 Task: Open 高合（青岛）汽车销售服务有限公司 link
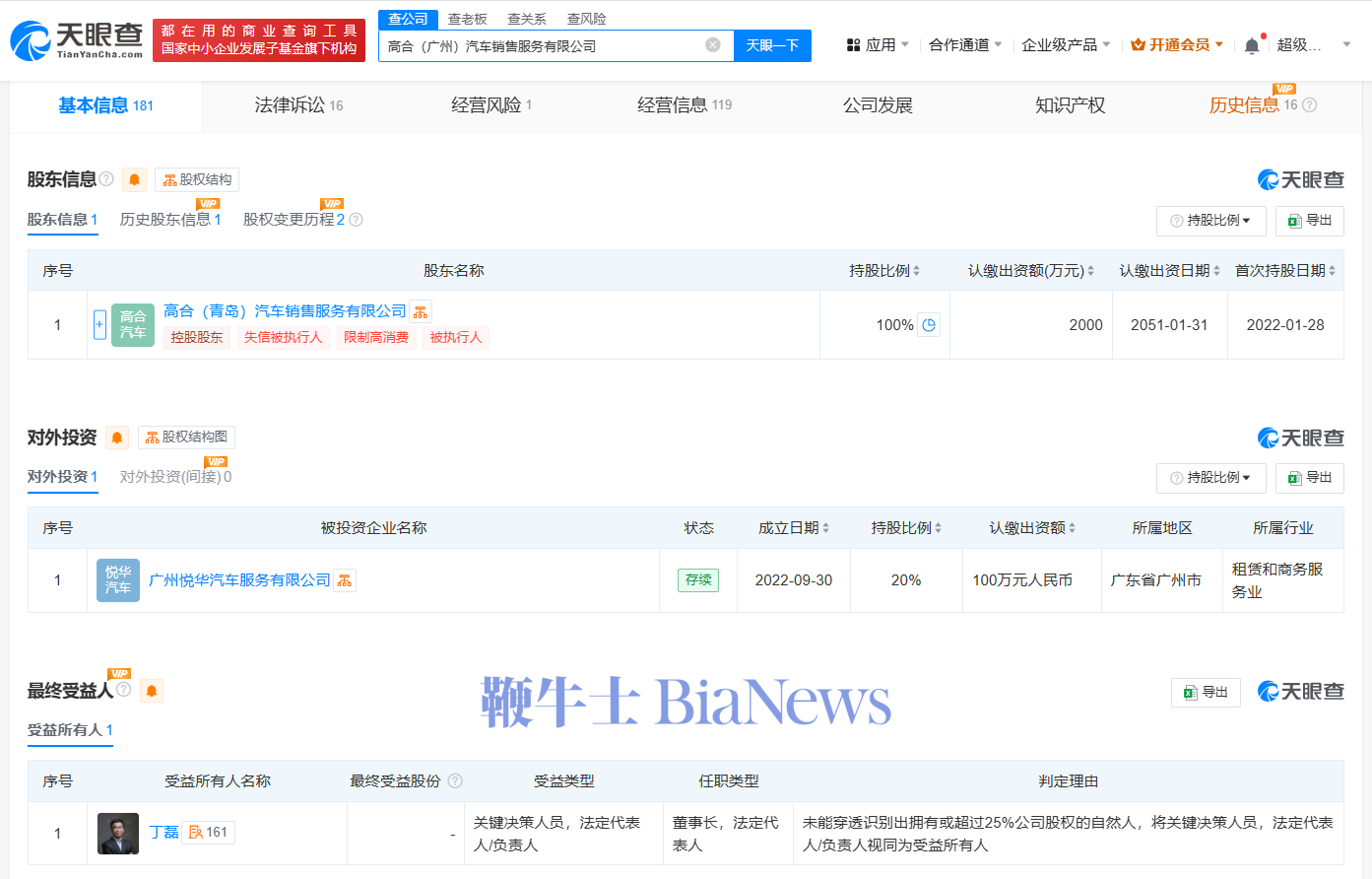coord(285,311)
